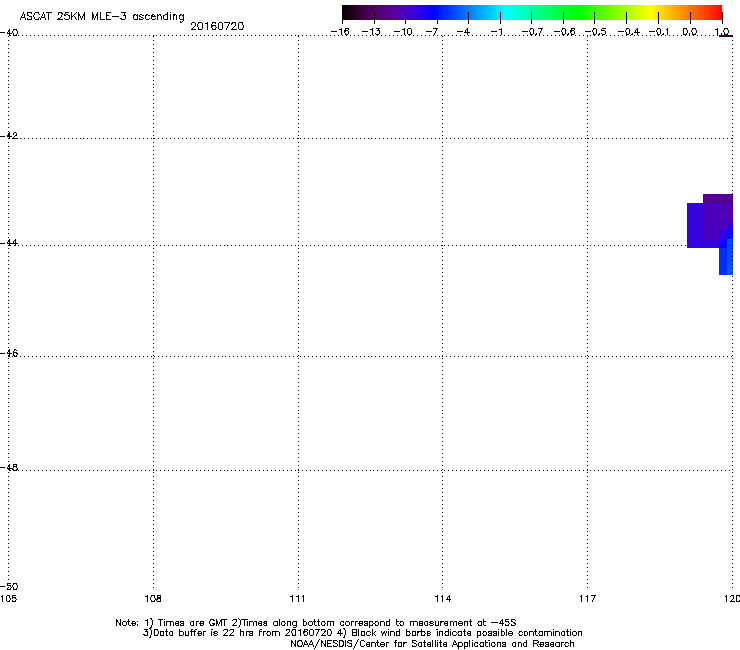Click the longitude axis label 105
The height and width of the screenshot is (650, 740).
[8, 599]
